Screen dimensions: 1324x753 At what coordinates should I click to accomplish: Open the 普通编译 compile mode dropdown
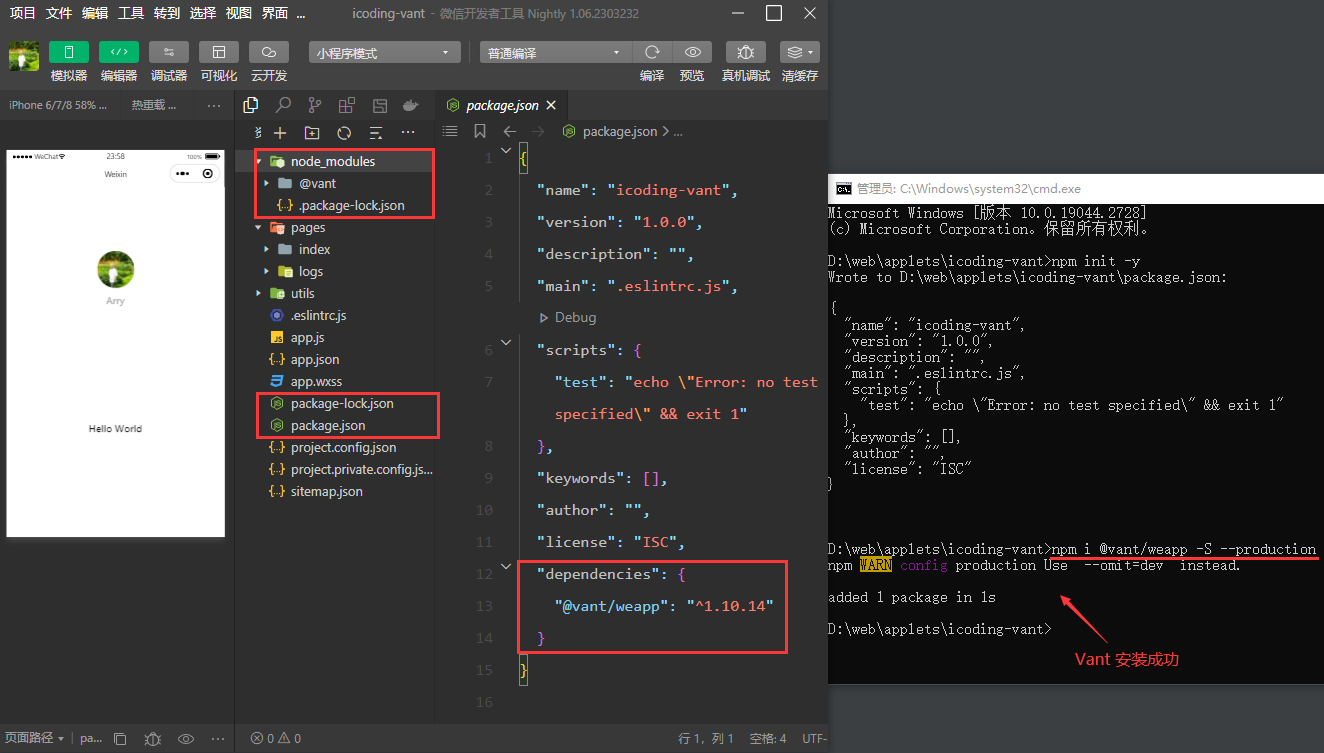click(x=556, y=53)
